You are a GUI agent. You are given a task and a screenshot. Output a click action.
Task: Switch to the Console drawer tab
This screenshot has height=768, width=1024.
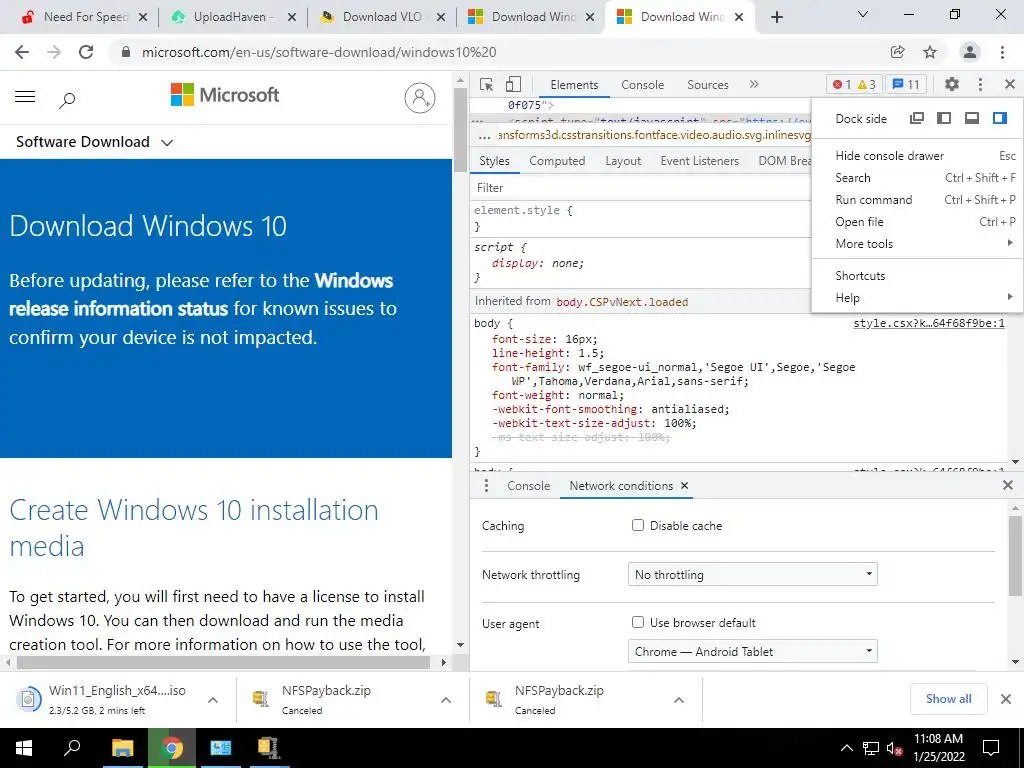[x=528, y=486]
